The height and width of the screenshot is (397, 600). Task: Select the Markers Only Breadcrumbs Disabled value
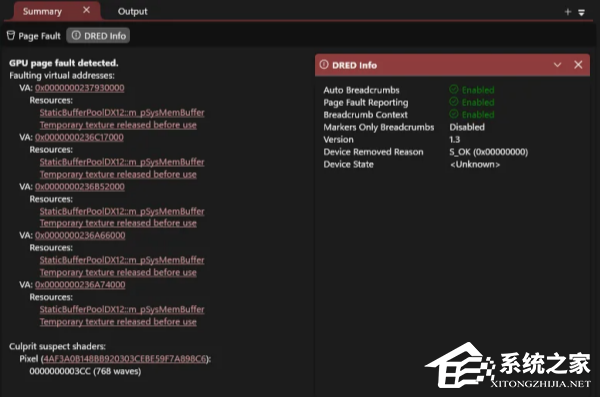click(x=467, y=127)
